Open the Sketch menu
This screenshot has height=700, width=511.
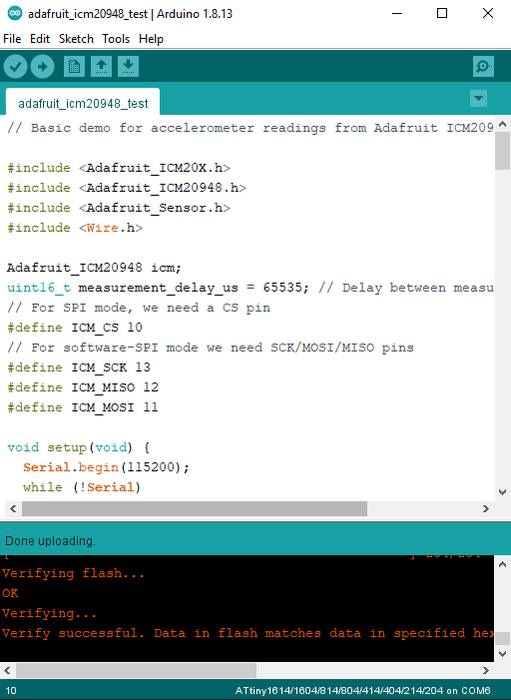[x=76, y=39]
